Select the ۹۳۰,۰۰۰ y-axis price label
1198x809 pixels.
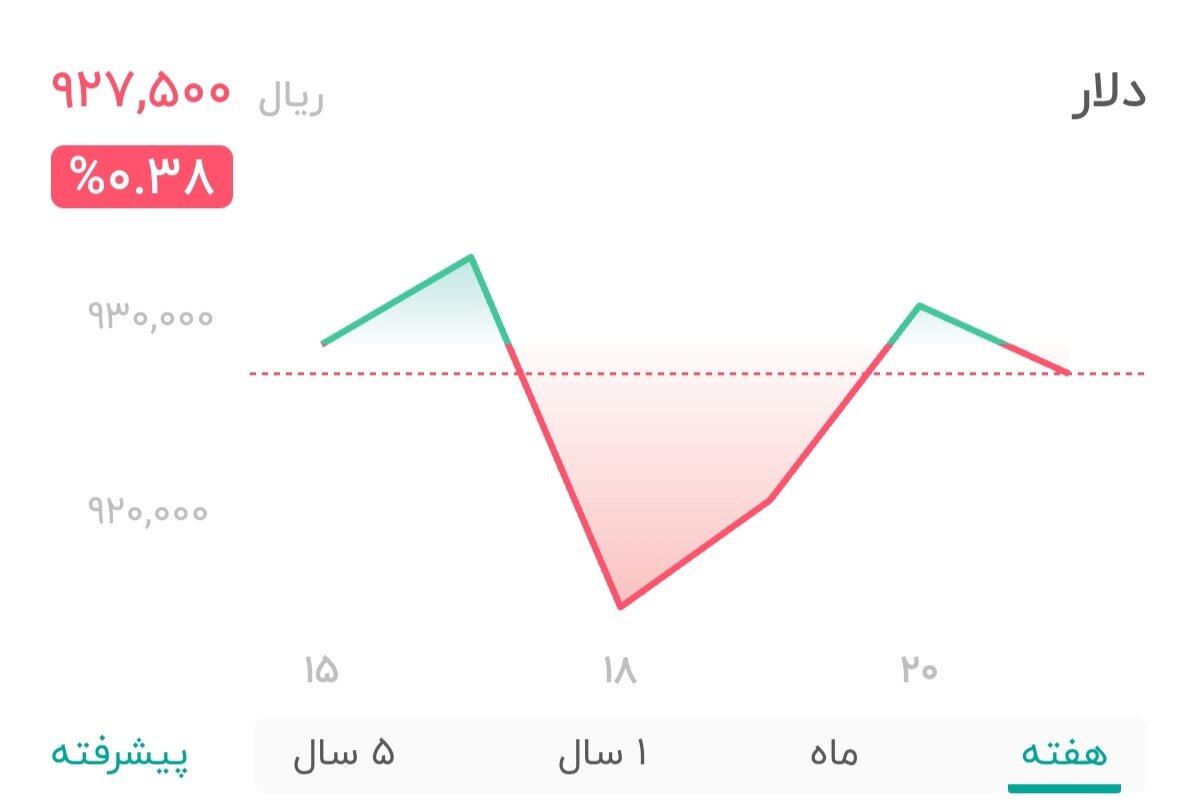click(x=149, y=316)
